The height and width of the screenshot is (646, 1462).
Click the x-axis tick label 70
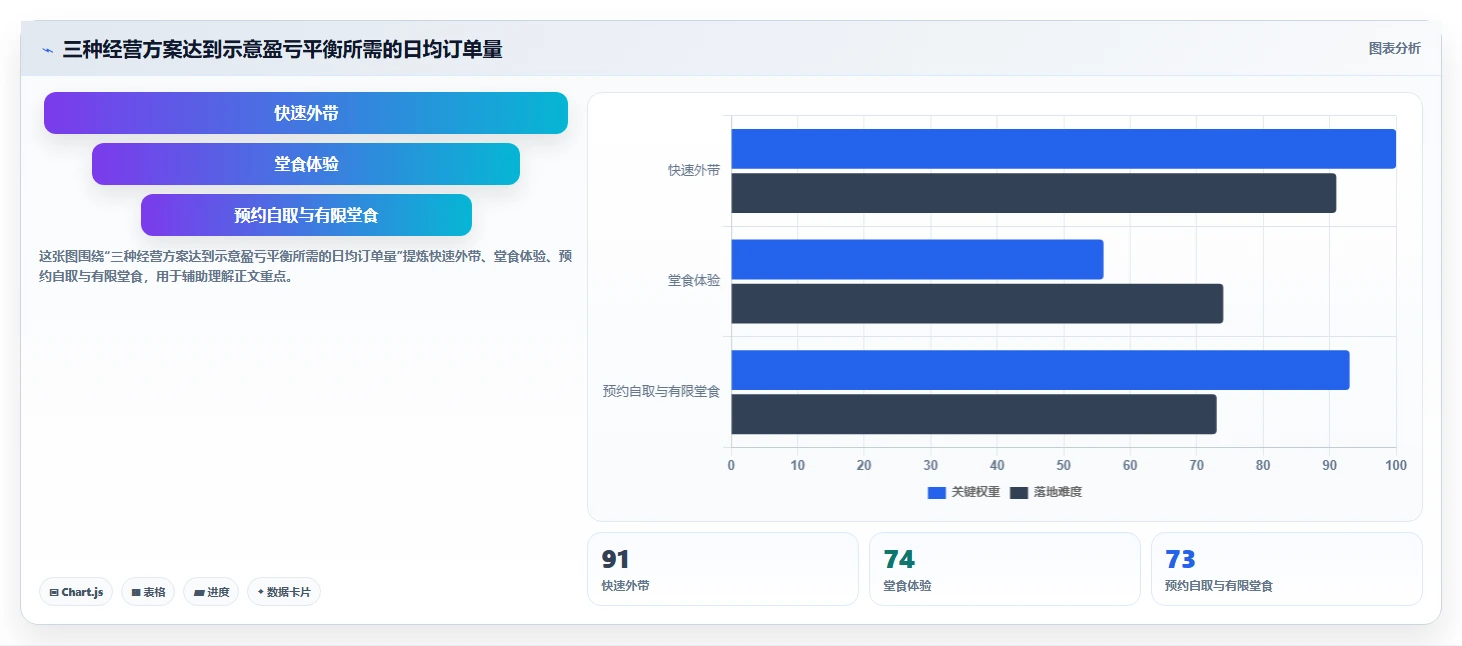pos(1196,465)
